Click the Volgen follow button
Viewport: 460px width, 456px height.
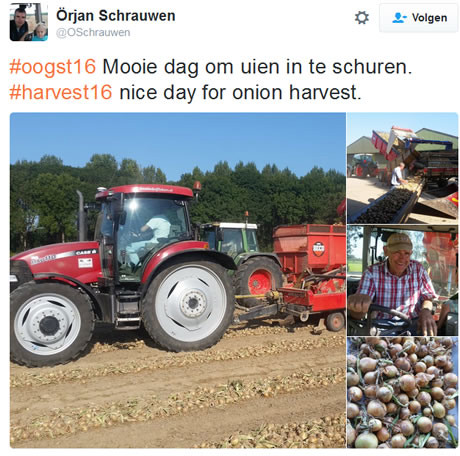[419, 18]
